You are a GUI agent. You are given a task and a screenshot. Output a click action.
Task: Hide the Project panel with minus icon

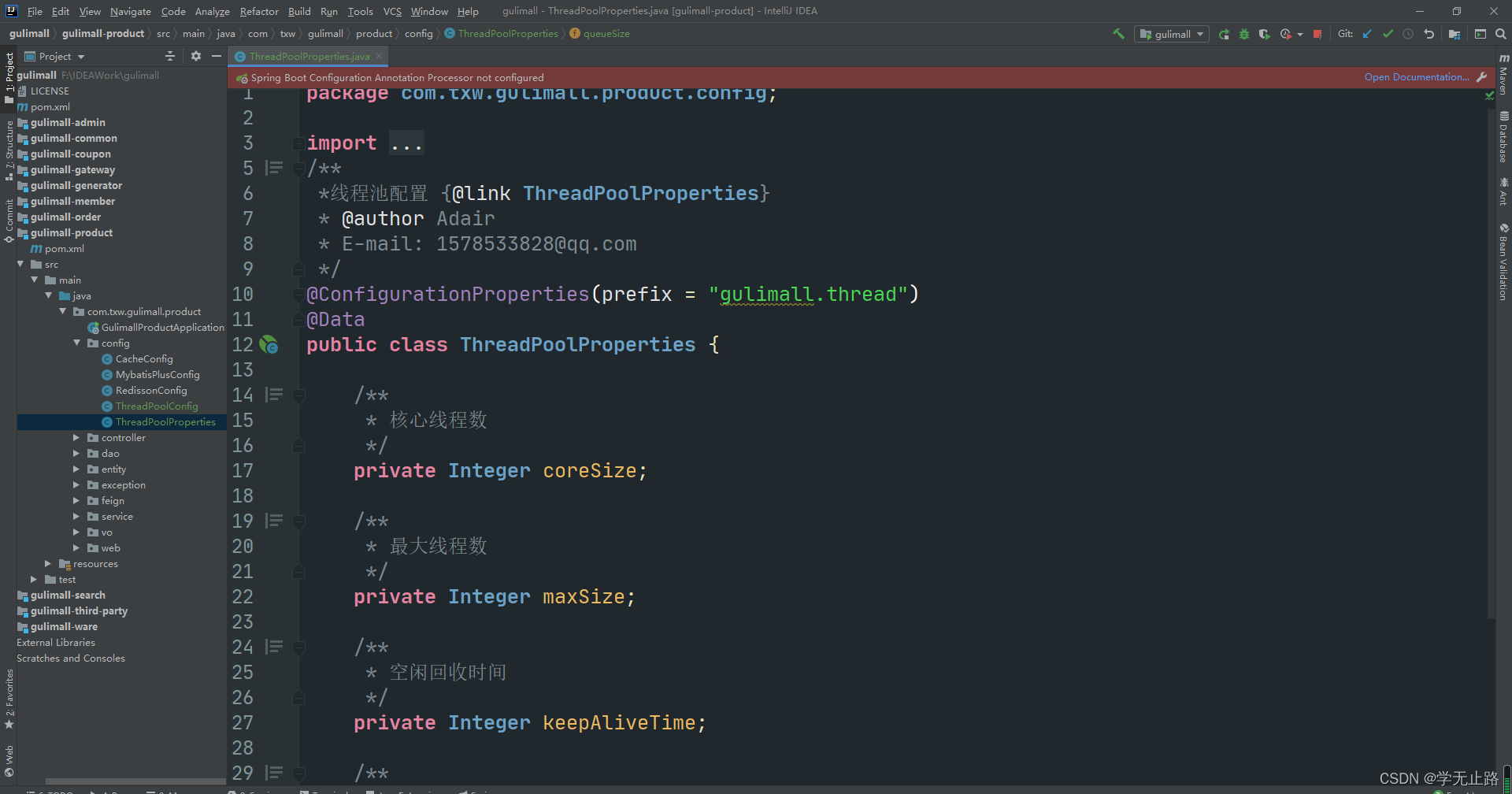click(216, 56)
